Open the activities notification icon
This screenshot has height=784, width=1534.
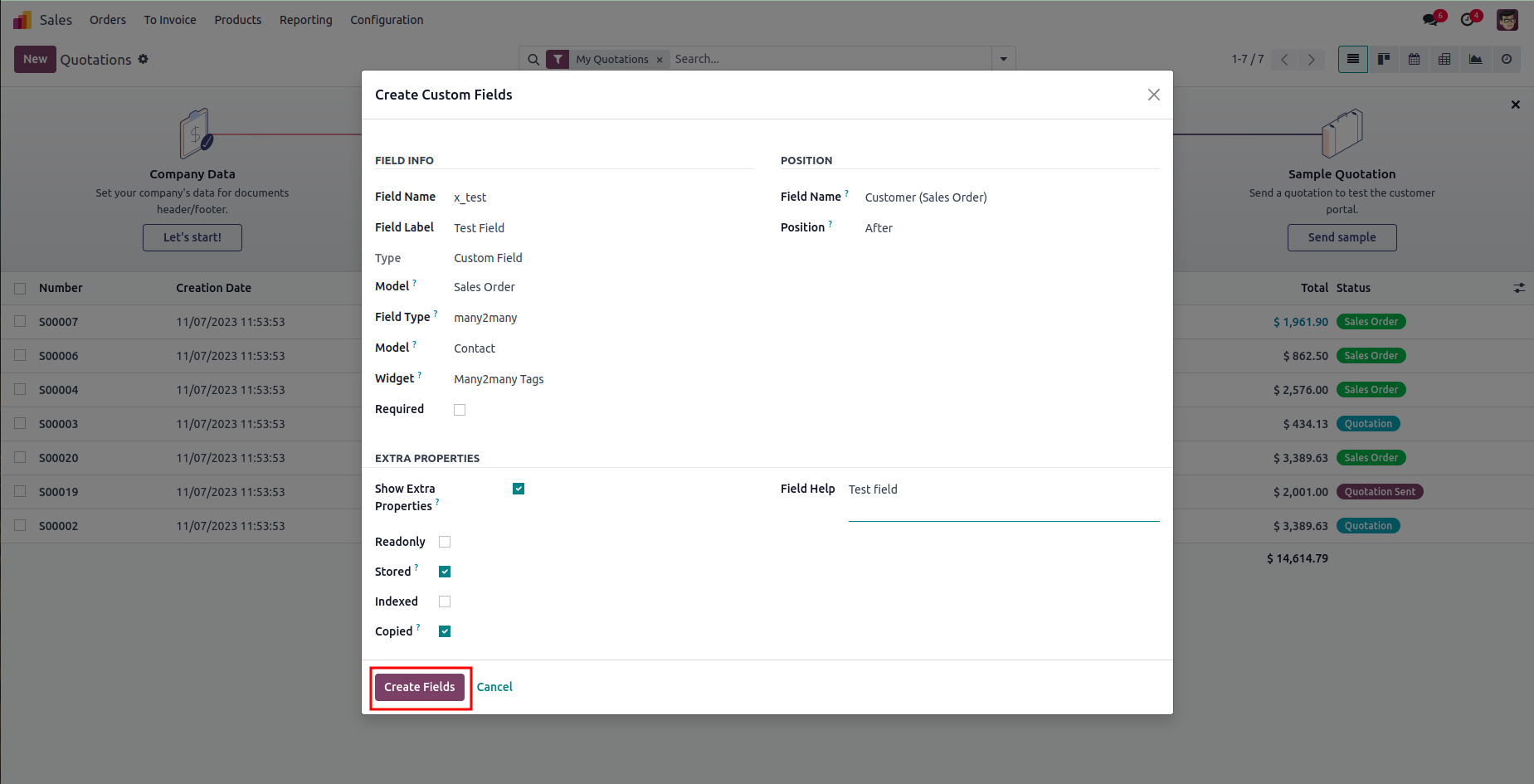click(x=1468, y=19)
